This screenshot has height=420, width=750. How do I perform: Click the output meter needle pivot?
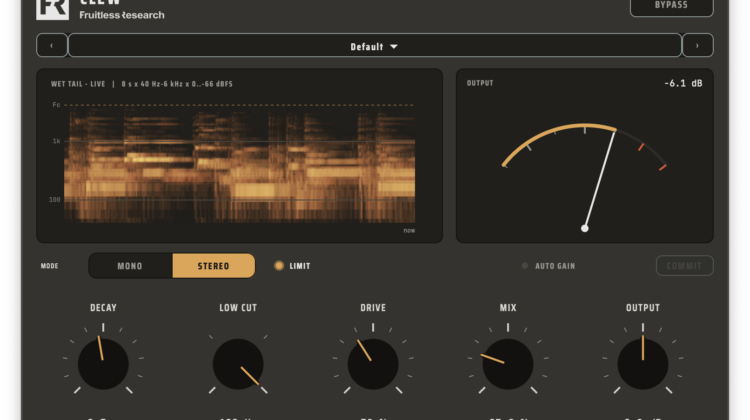point(585,228)
